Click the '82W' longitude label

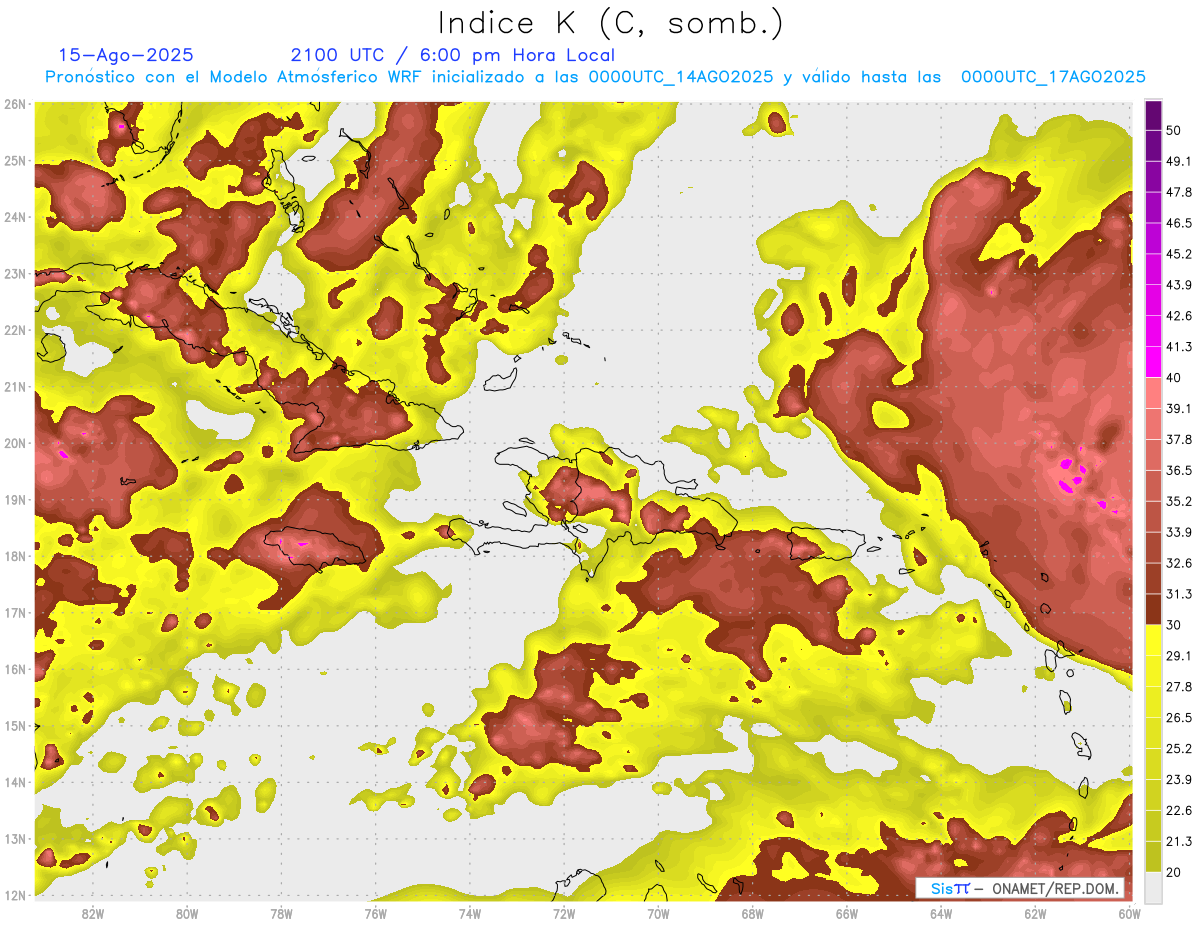[92, 914]
